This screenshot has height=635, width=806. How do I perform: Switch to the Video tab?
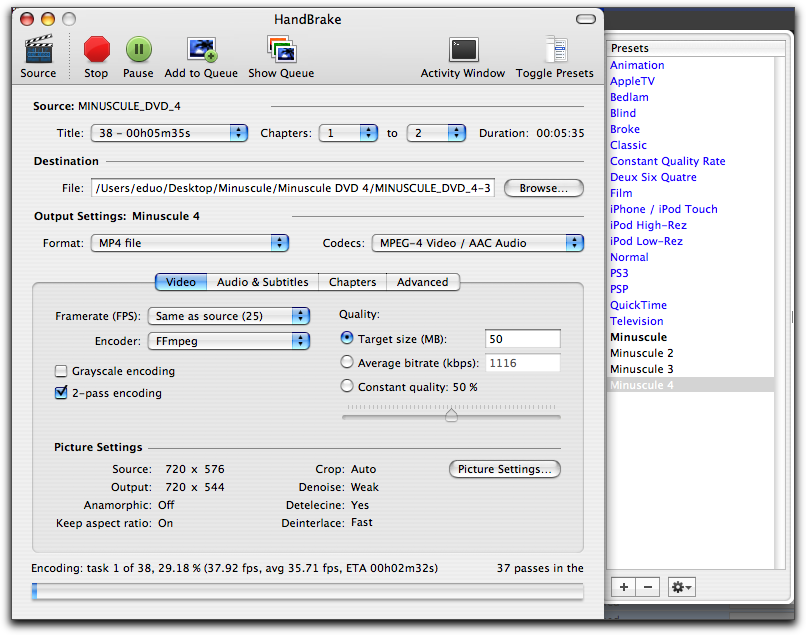[181, 282]
